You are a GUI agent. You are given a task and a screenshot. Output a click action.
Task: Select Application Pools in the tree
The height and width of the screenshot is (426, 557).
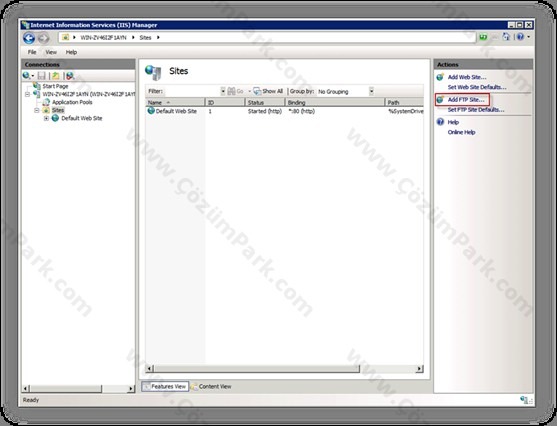pos(72,102)
